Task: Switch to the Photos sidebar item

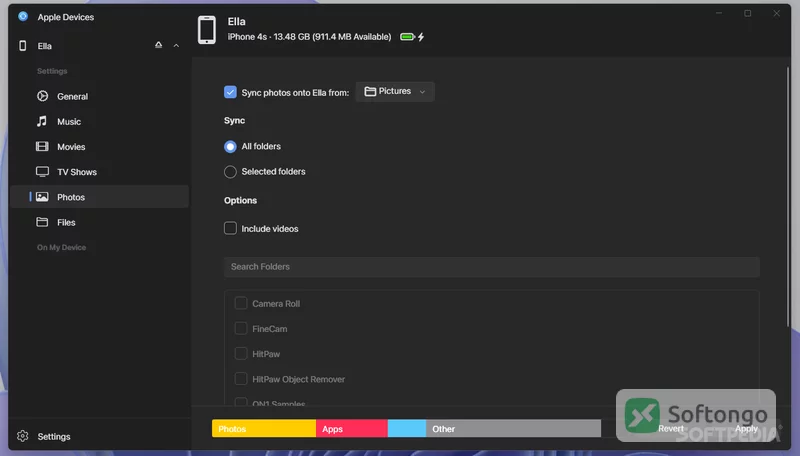Action: 100,197
